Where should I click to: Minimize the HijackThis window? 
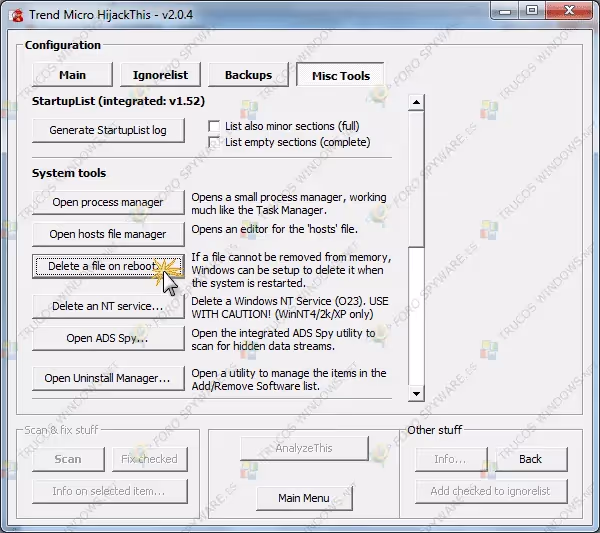[505, 11]
